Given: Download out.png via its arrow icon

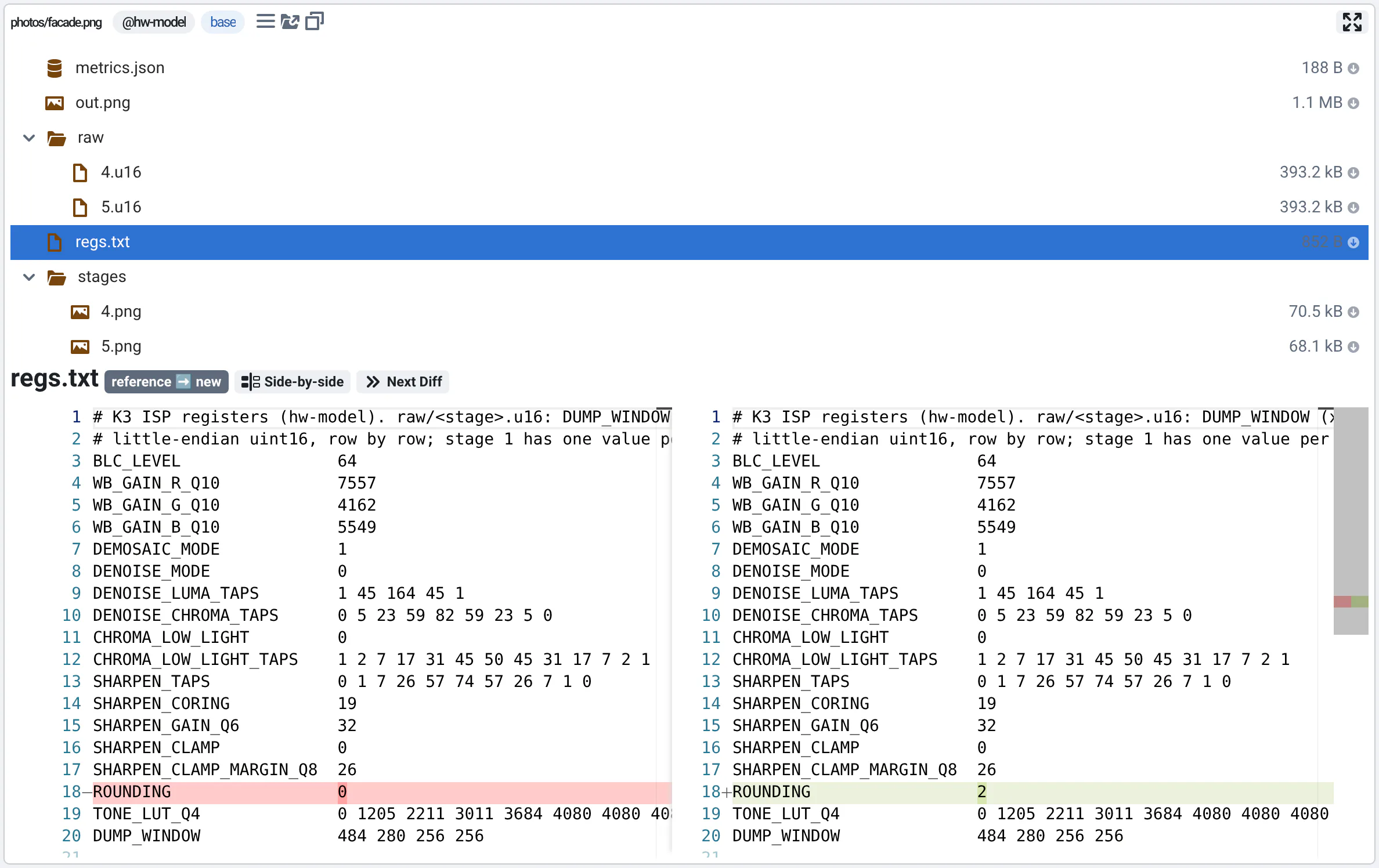Looking at the screenshot, I should (x=1353, y=103).
